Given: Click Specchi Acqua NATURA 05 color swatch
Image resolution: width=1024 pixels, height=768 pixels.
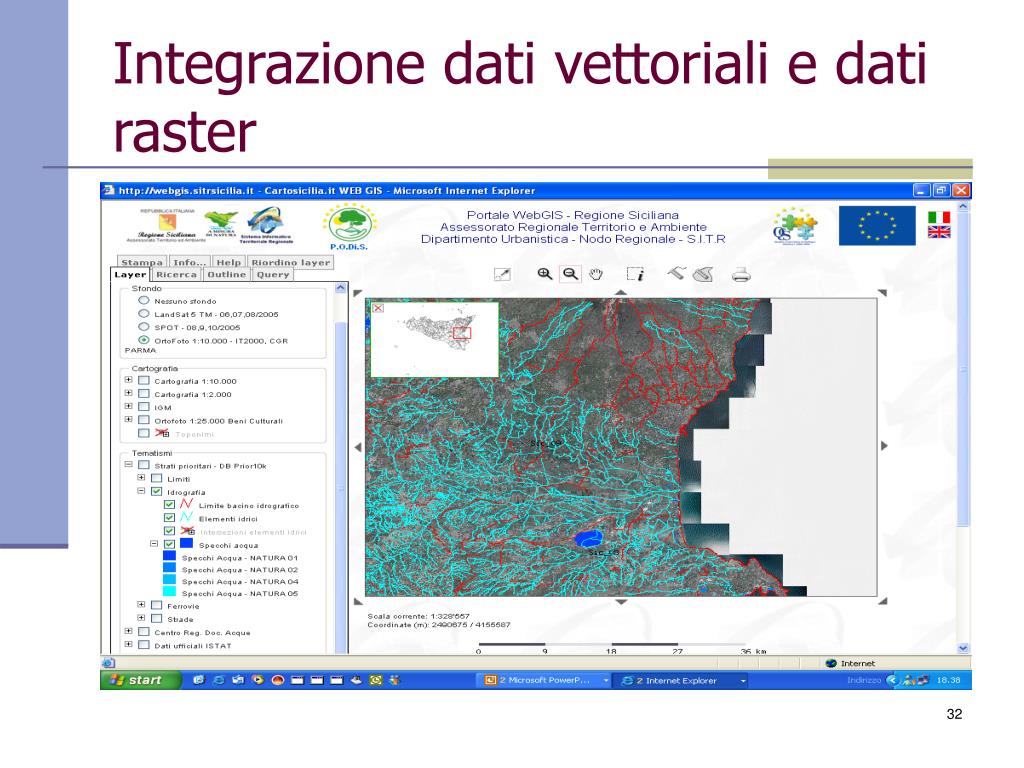Looking at the screenshot, I should 169,592.
